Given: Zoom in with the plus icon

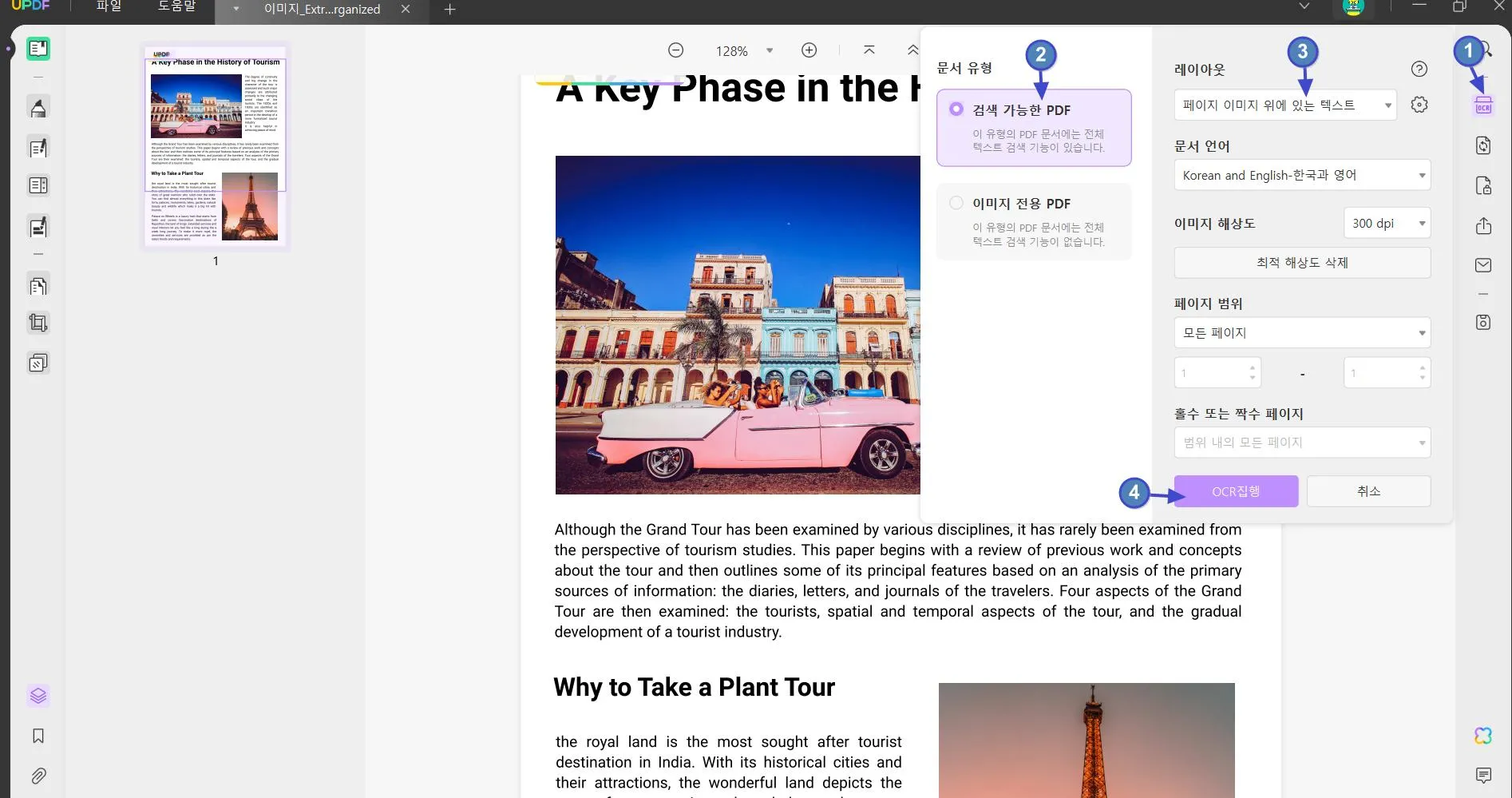Looking at the screenshot, I should point(809,50).
